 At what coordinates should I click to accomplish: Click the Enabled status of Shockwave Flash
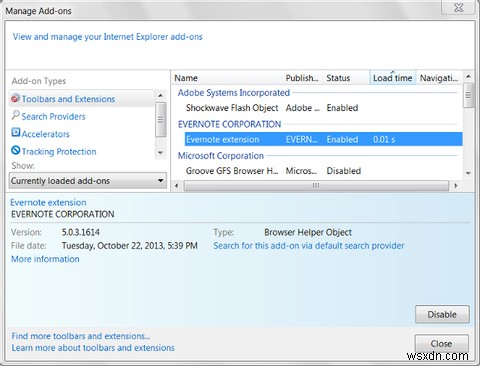[x=342, y=108]
